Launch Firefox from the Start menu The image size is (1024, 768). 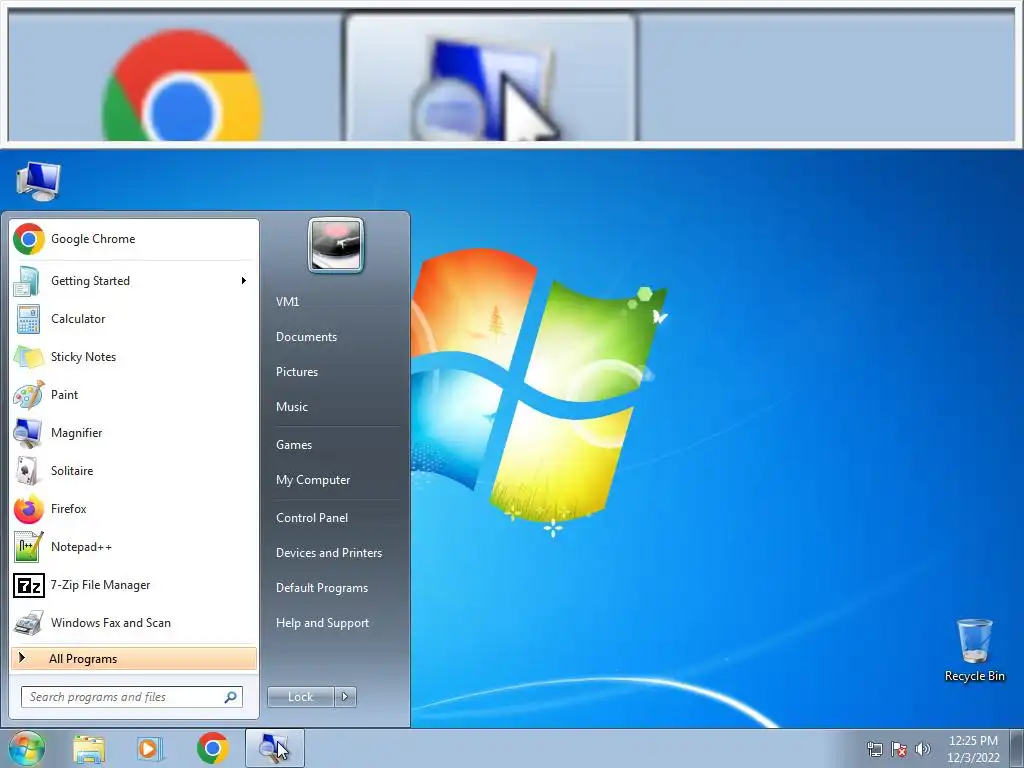click(x=134, y=509)
